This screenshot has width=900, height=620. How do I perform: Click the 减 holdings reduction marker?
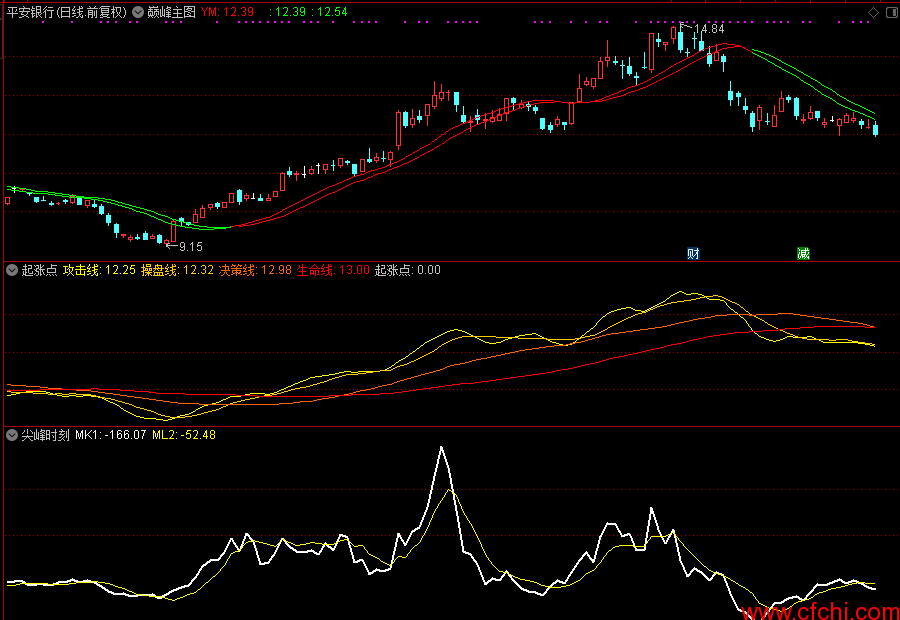803,254
